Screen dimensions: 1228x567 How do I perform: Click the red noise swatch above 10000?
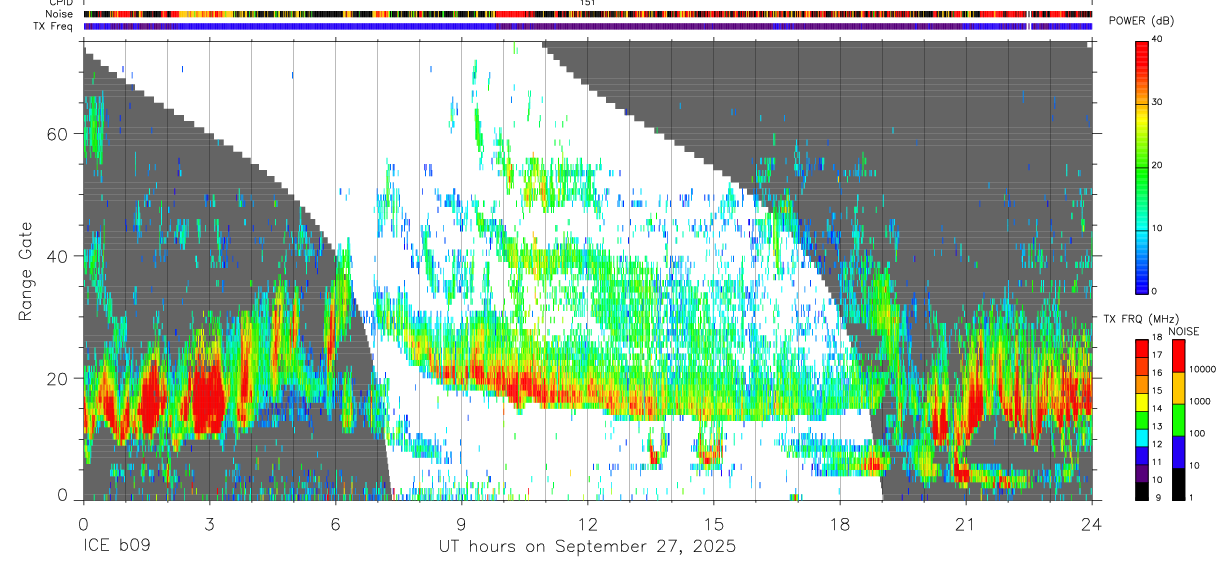tap(1178, 355)
